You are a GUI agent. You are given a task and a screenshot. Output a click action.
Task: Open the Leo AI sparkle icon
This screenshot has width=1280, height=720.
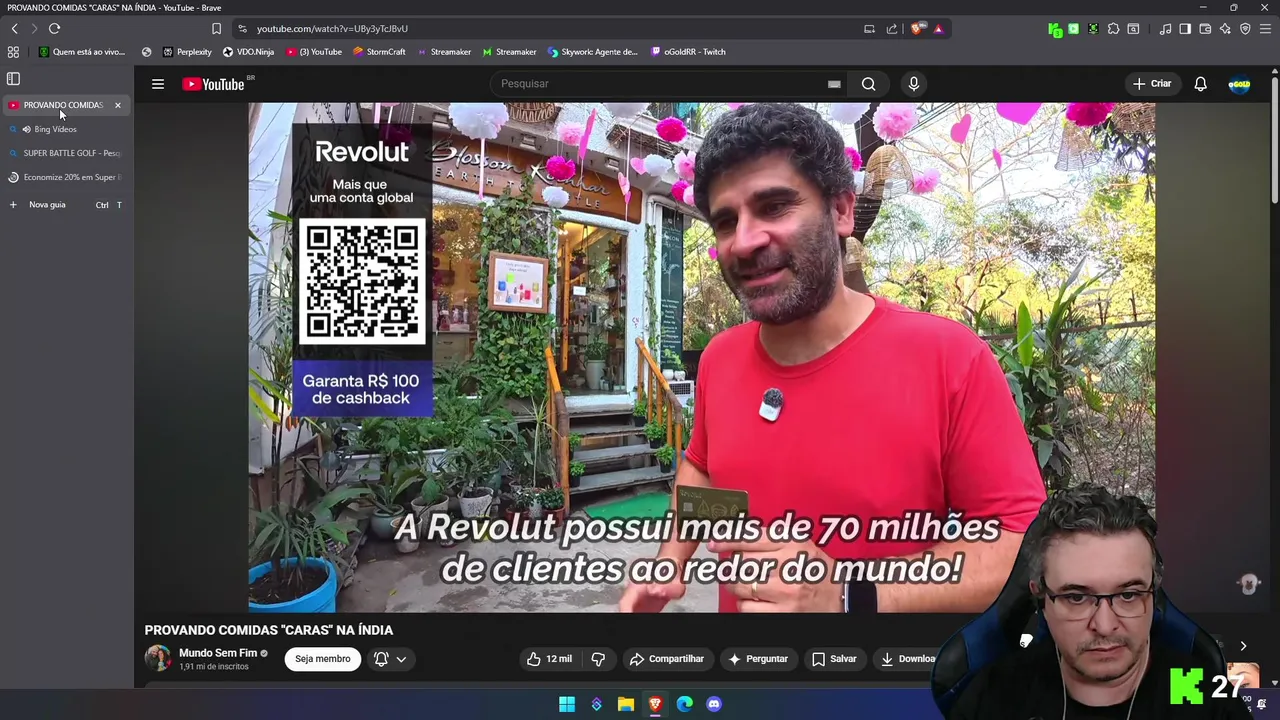pyautogui.click(x=1225, y=29)
